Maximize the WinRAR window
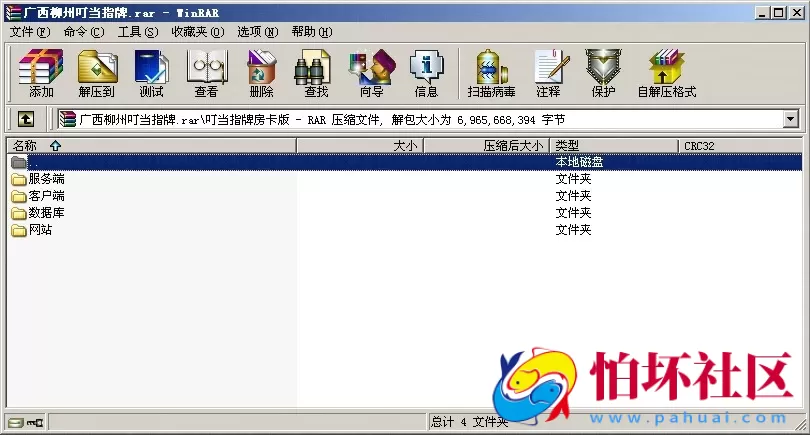Viewport: 810px width, 435px height. [x=779, y=13]
